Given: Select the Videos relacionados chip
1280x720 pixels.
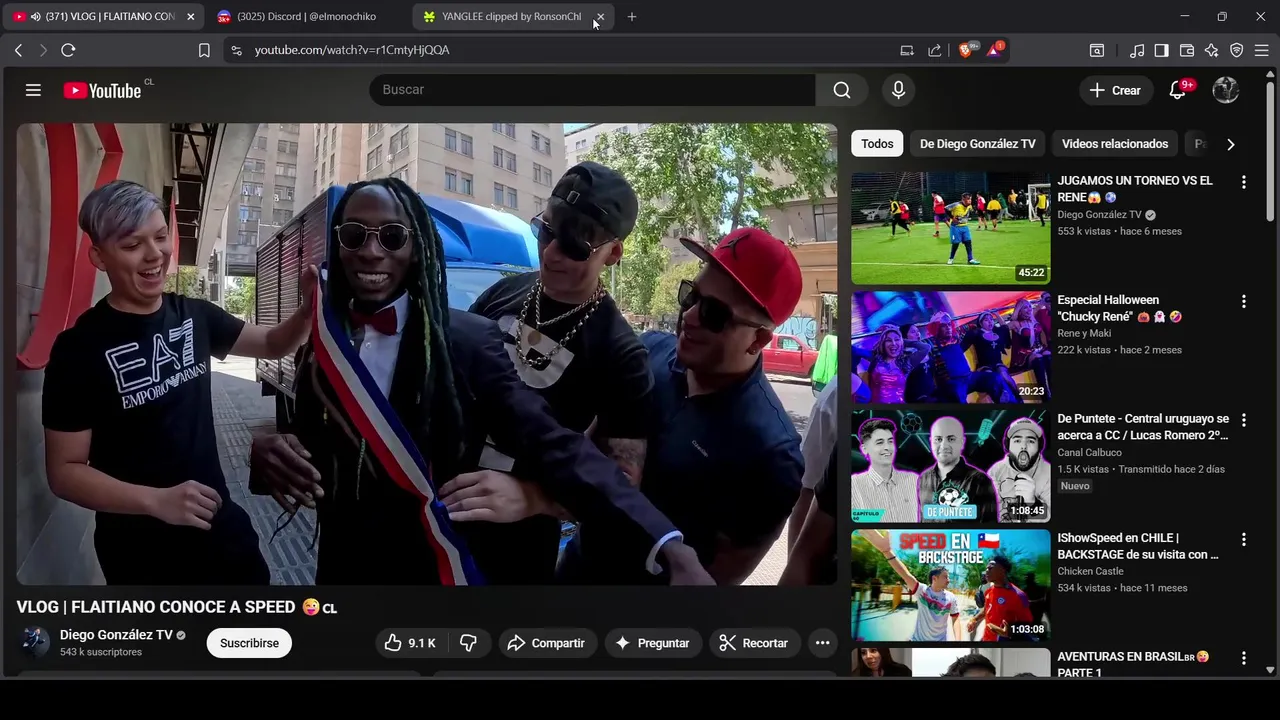Looking at the screenshot, I should coord(1115,144).
